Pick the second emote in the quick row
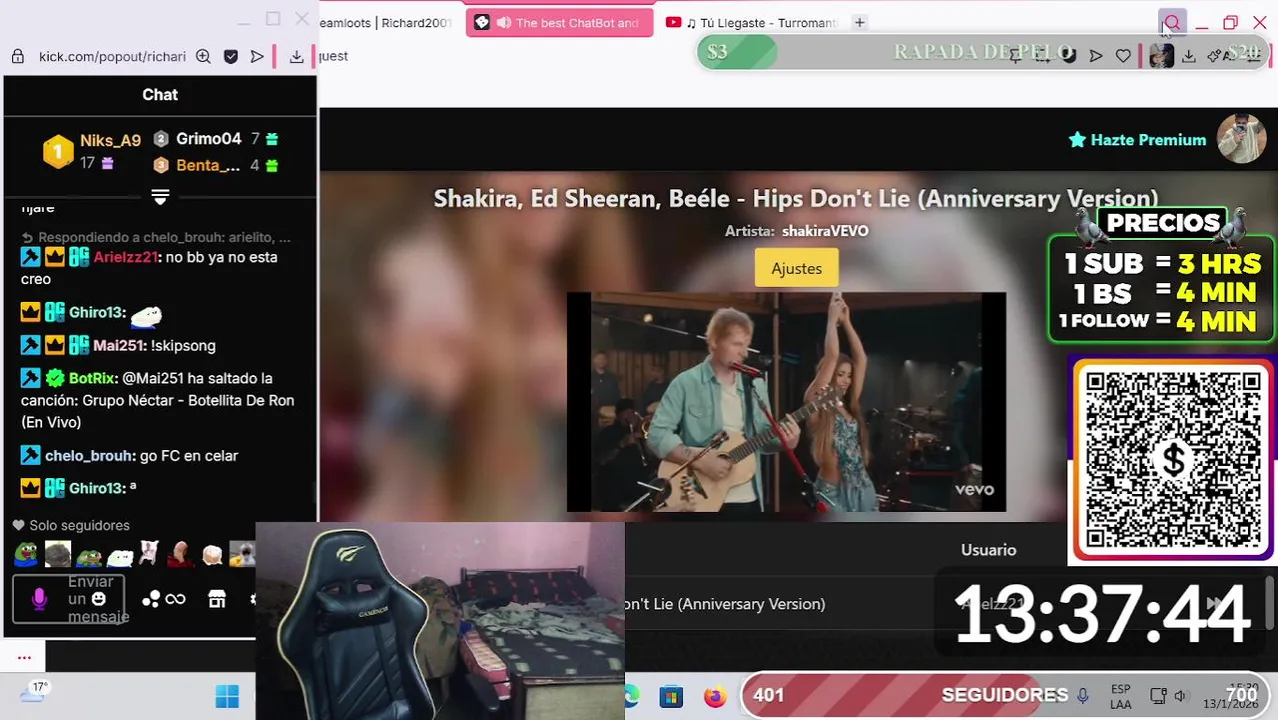Viewport: 1278px width, 720px height. (58, 553)
